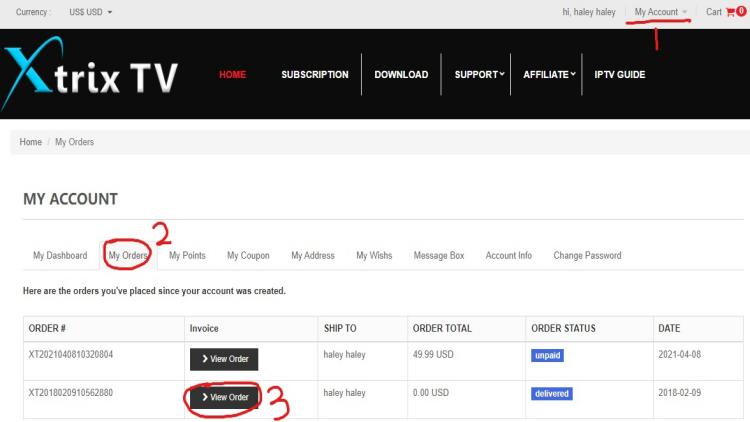The width and height of the screenshot is (750, 422).
Task: Open the My Wishs tab
Action: [x=374, y=255]
